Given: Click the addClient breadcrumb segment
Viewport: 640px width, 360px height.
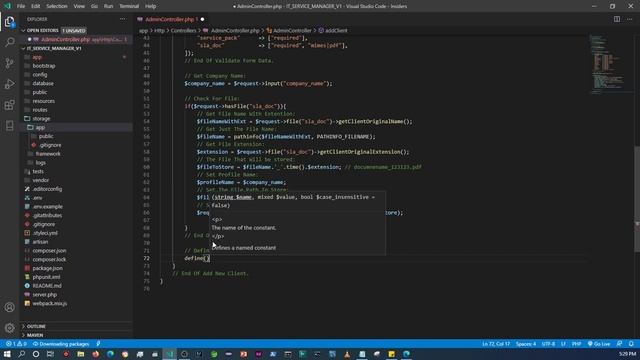Looking at the screenshot, I should (x=336, y=31).
